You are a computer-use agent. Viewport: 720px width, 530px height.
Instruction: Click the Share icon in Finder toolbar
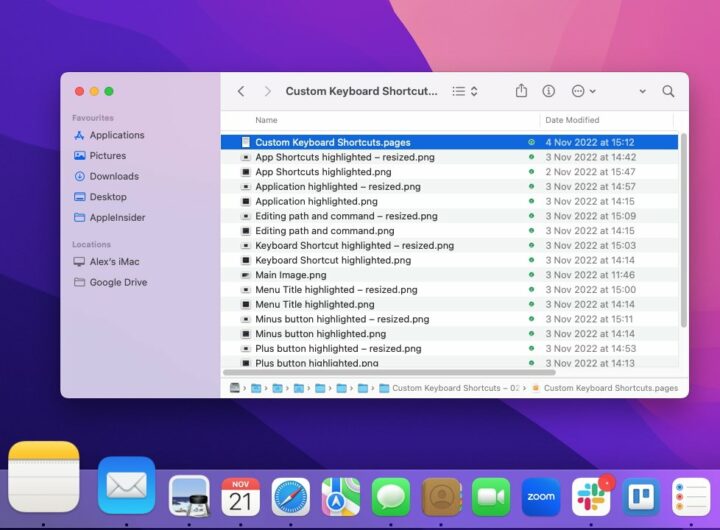point(521,91)
